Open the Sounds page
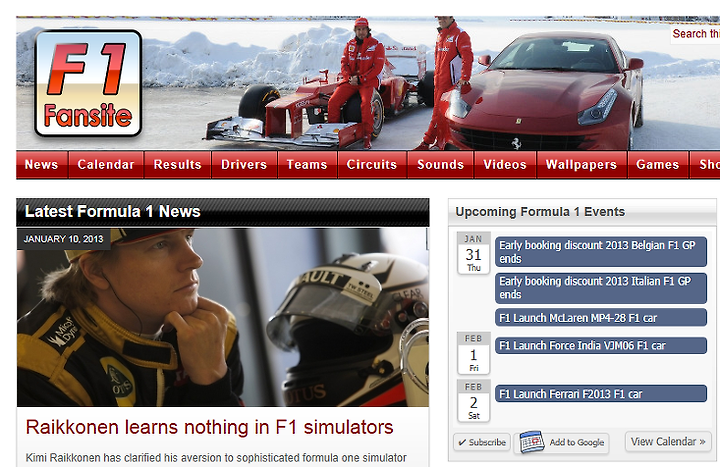The image size is (720, 467). coord(440,164)
